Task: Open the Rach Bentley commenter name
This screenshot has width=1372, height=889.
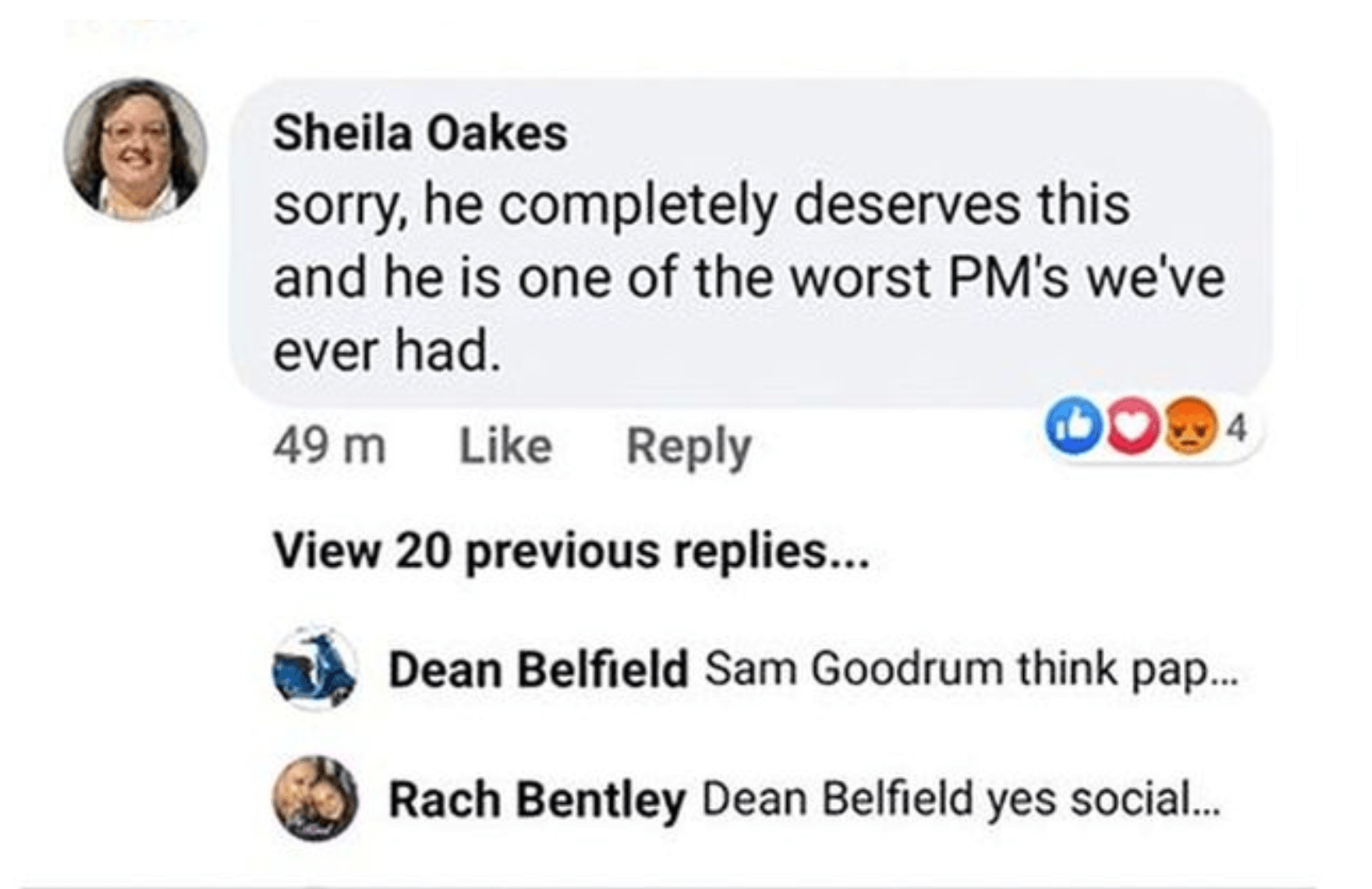Action: 536,800
